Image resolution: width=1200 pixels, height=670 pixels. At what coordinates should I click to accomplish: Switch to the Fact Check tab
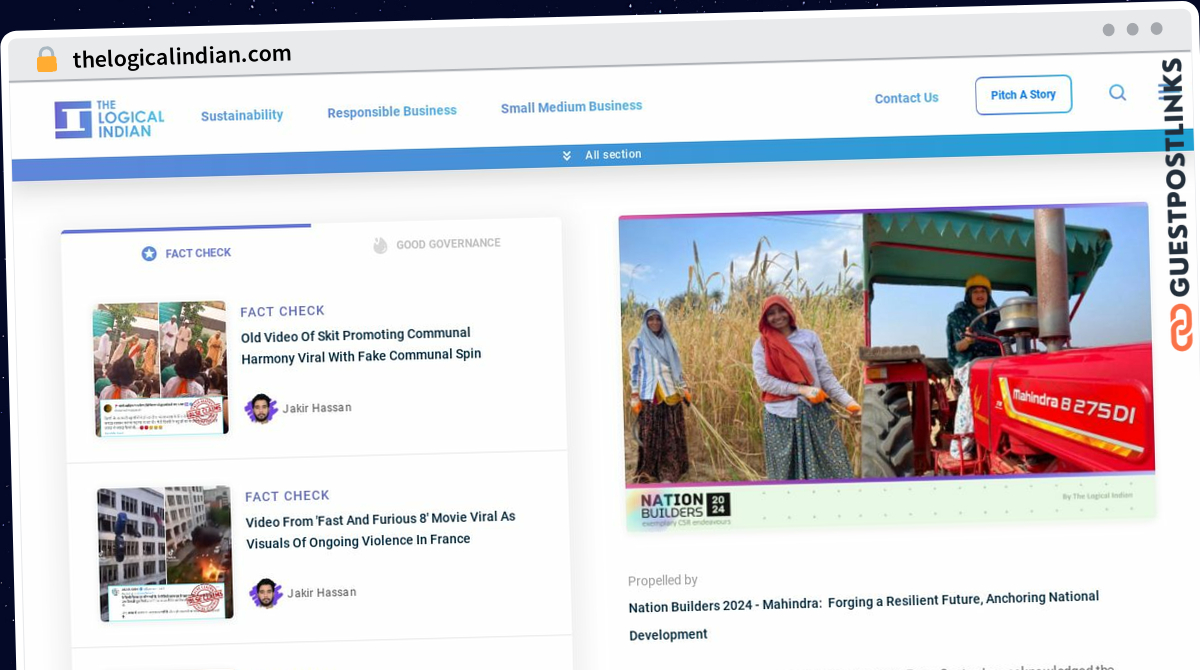187,253
